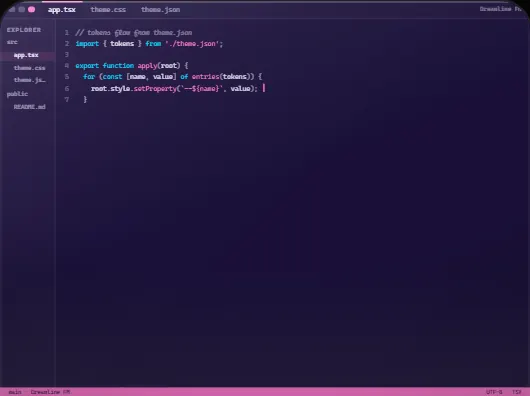This screenshot has width=530, height=396.
Task: Click the closing brace on line 7
Action: pyautogui.click(x=85, y=99)
